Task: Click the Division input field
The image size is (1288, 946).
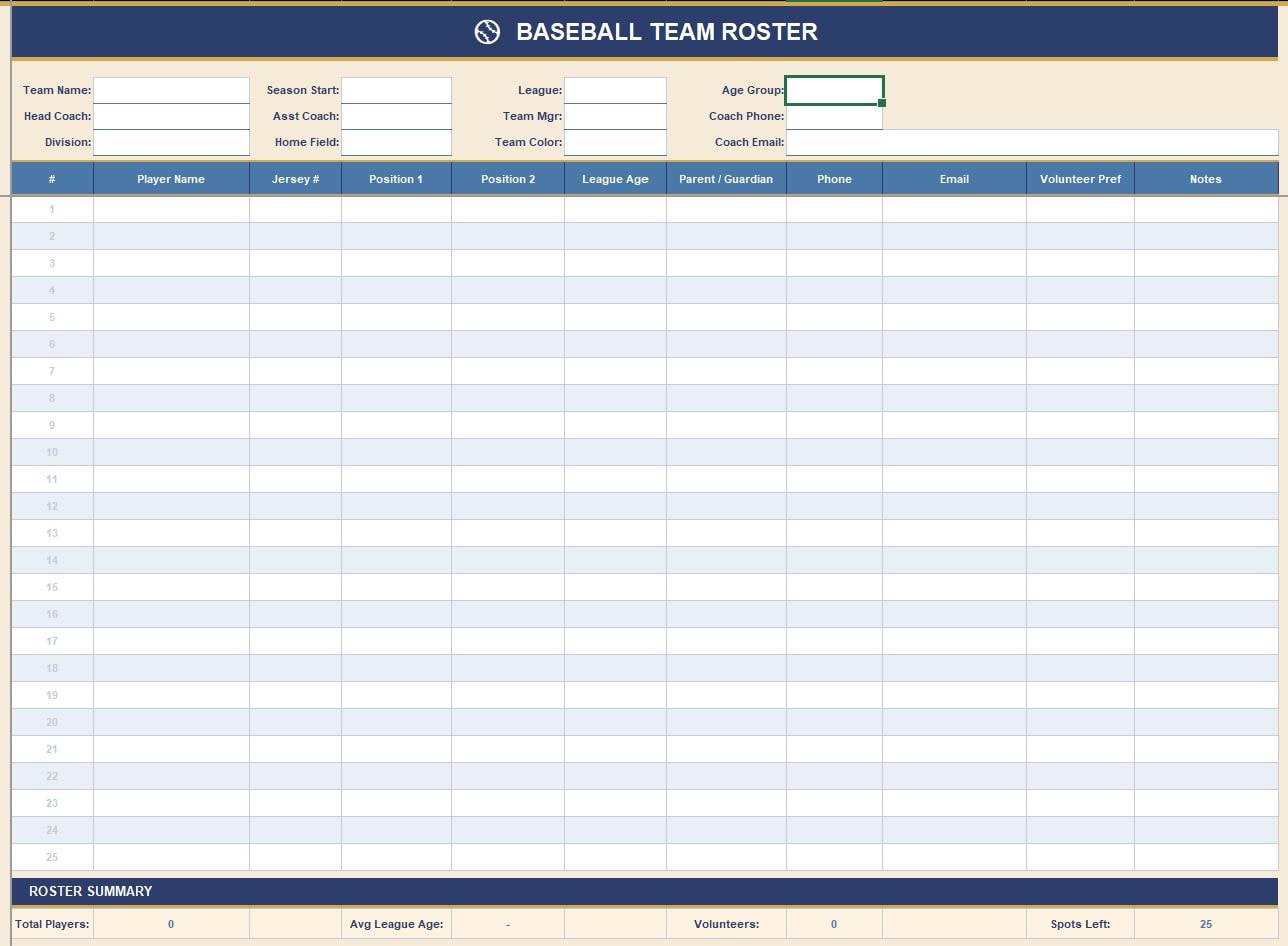Action: pyautogui.click(x=171, y=142)
